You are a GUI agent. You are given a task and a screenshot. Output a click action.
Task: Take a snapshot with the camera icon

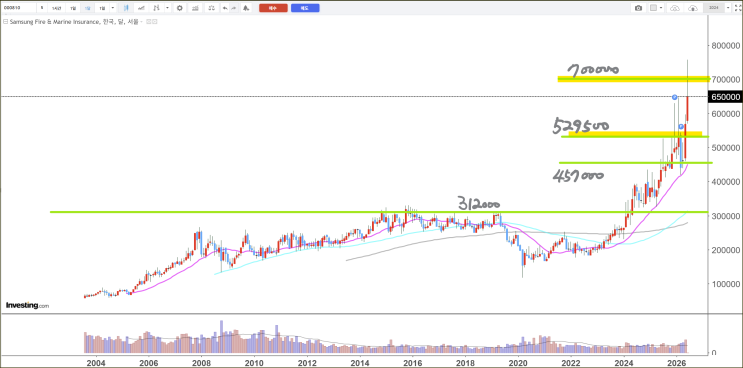[638, 8]
